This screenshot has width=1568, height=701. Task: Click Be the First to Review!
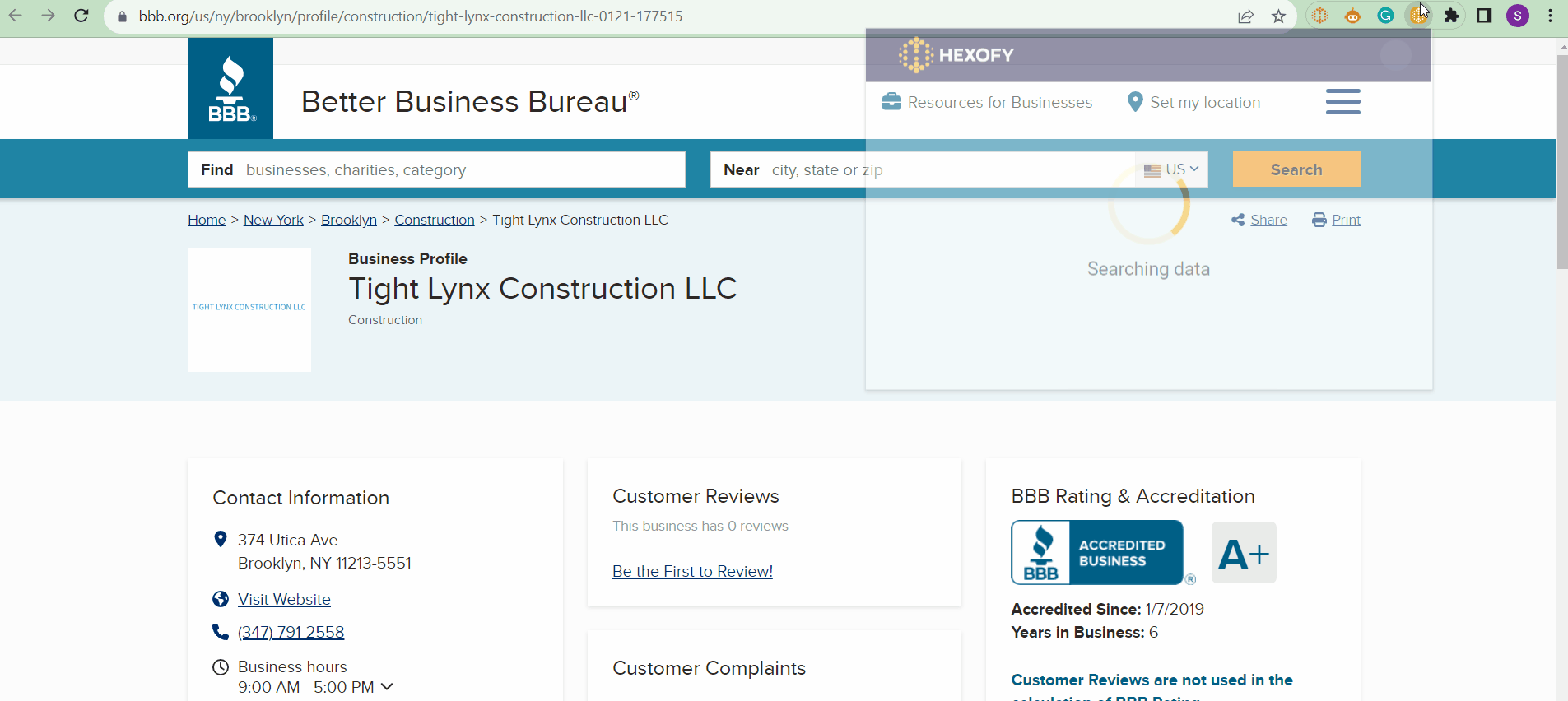point(692,571)
